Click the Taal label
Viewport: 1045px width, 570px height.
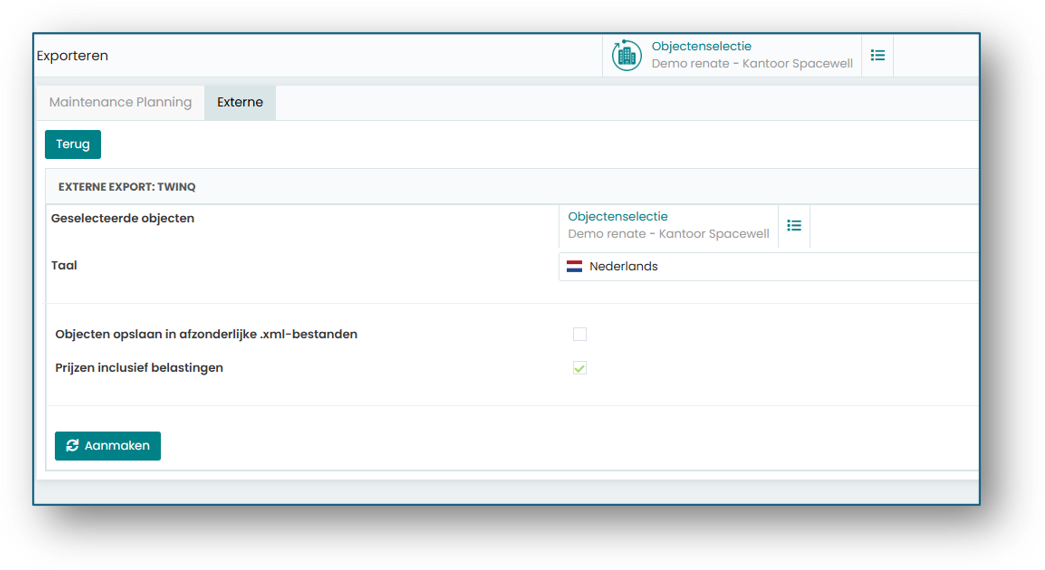click(64, 265)
